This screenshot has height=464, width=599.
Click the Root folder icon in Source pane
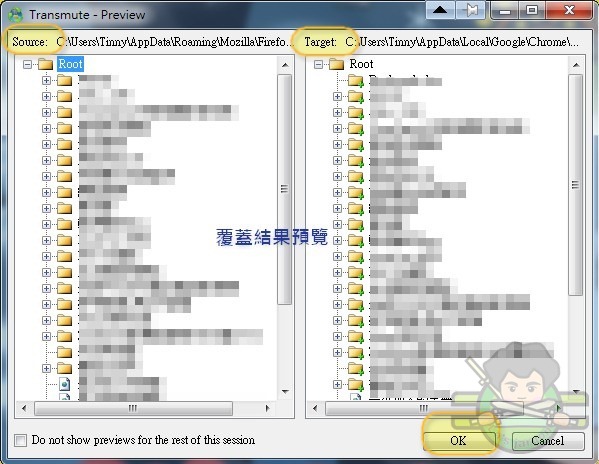click(45, 64)
